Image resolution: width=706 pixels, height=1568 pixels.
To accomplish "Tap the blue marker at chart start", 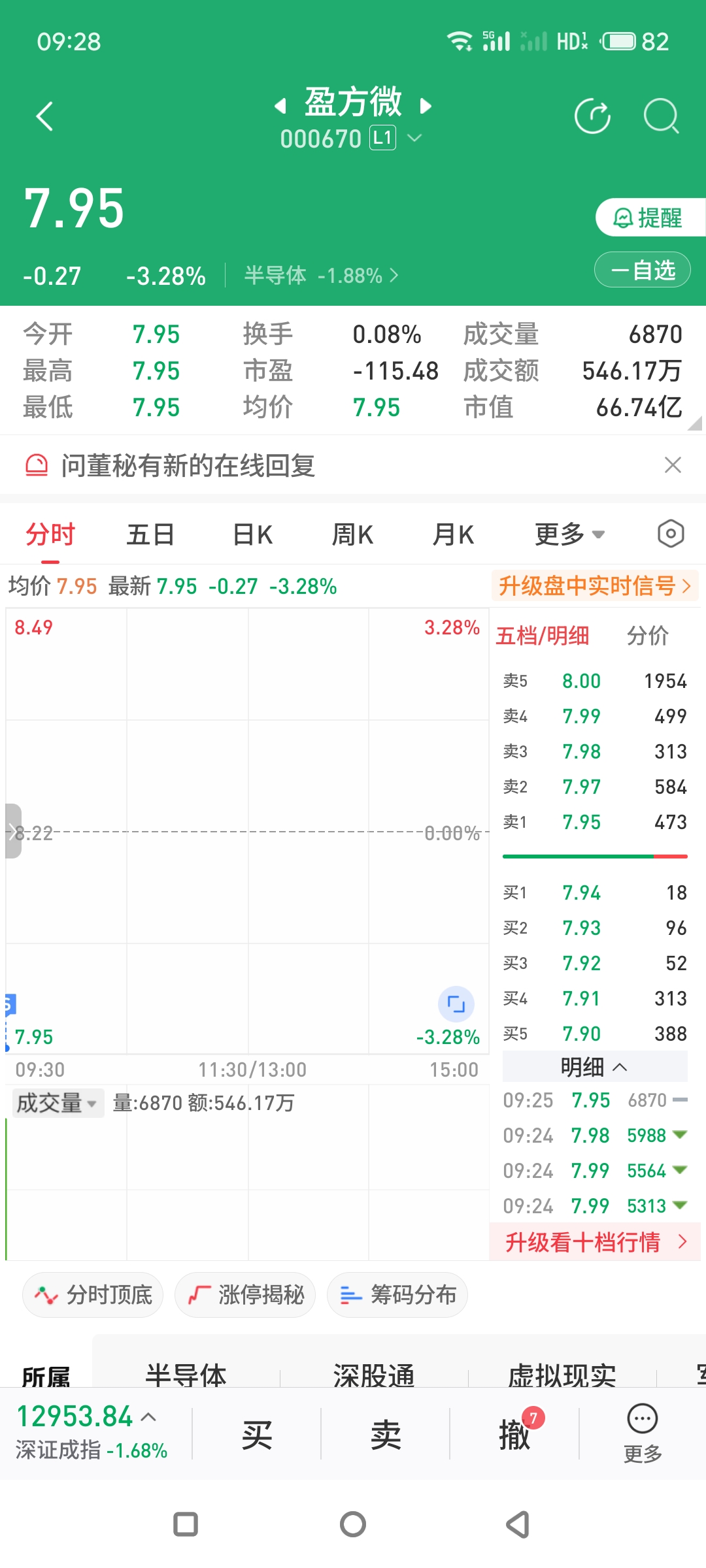I will tap(9, 1004).
